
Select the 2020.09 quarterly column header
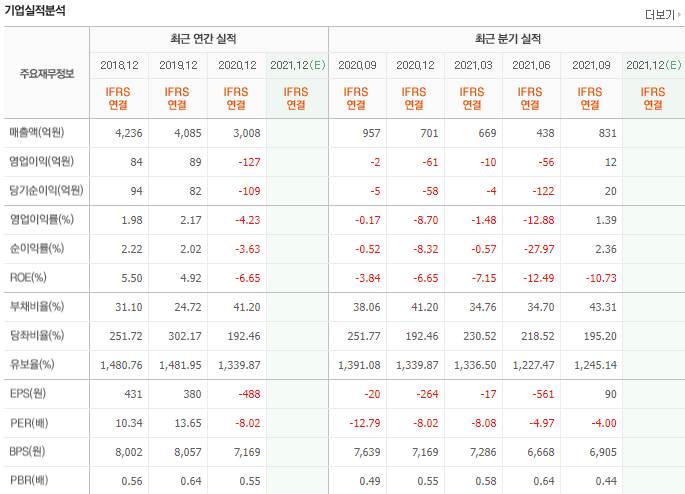(357, 65)
